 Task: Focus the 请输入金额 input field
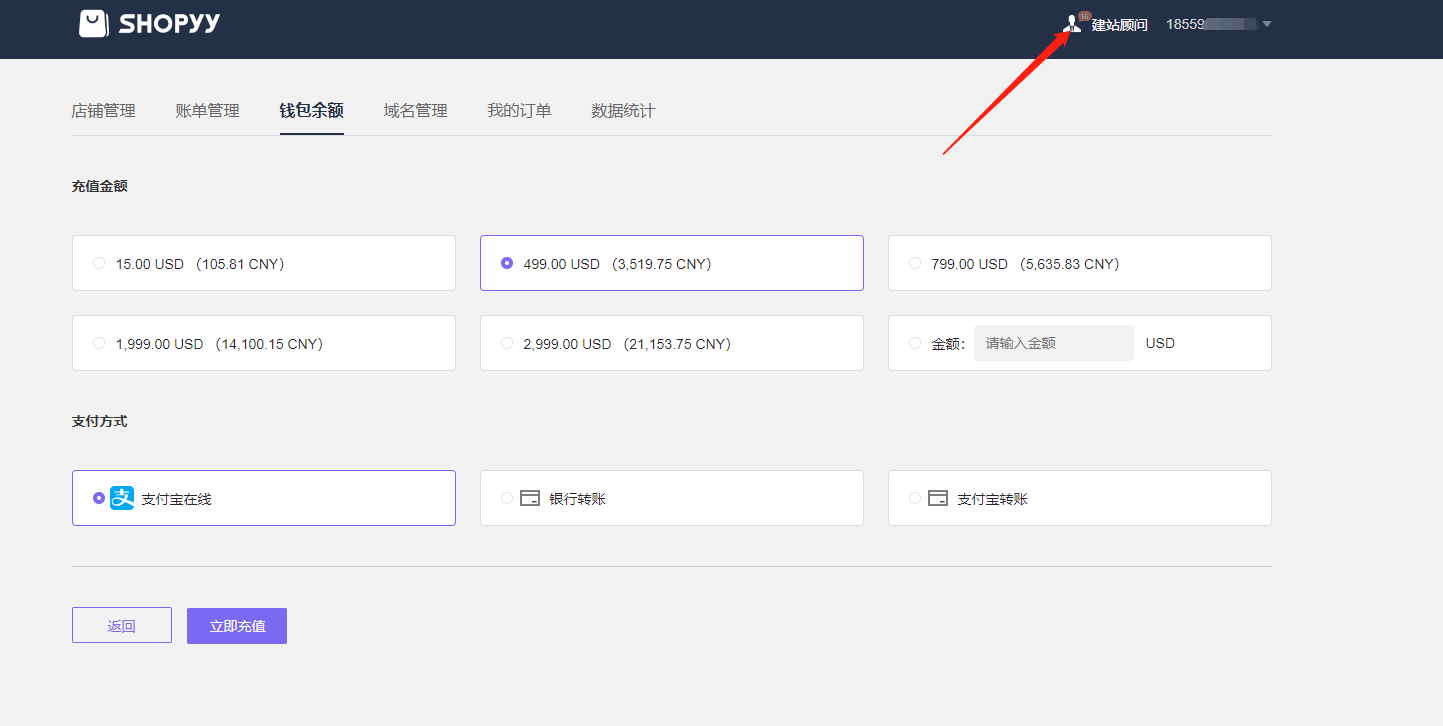[x=1053, y=343]
